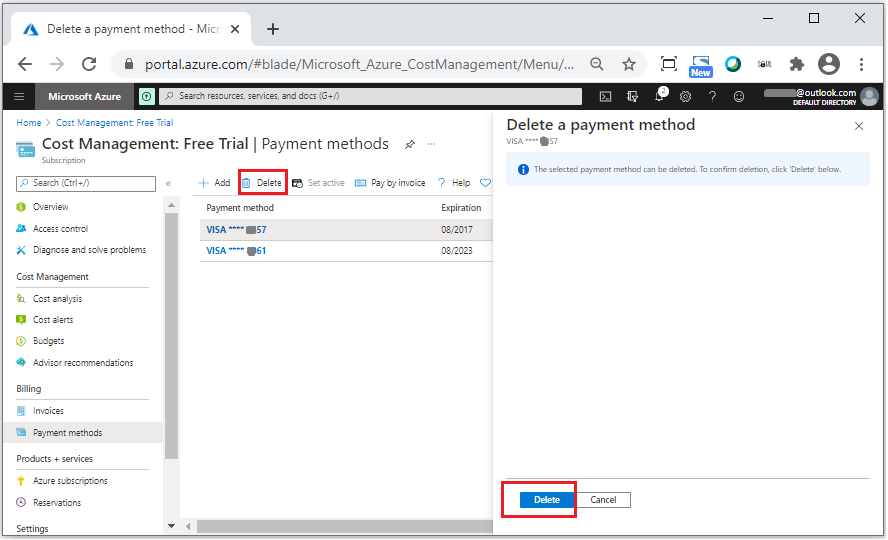Reload the browser page
This screenshot has height=540, width=888.
pyautogui.click(x=89, y=64)
